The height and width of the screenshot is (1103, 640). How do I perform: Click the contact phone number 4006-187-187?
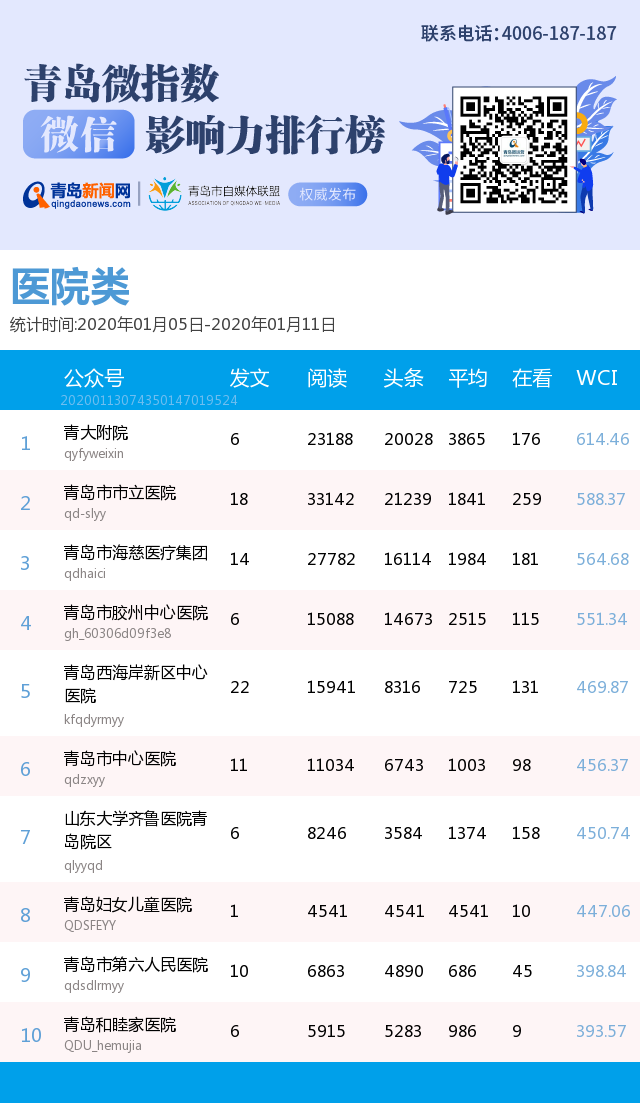pyautogui.click(x=558, y=33)
